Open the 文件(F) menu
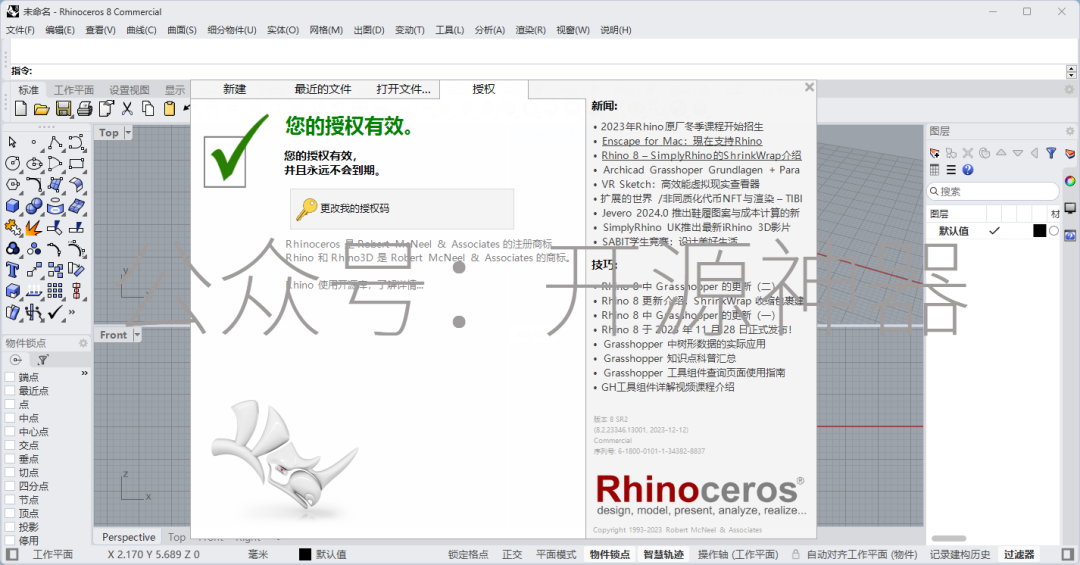 pos(20,30)
